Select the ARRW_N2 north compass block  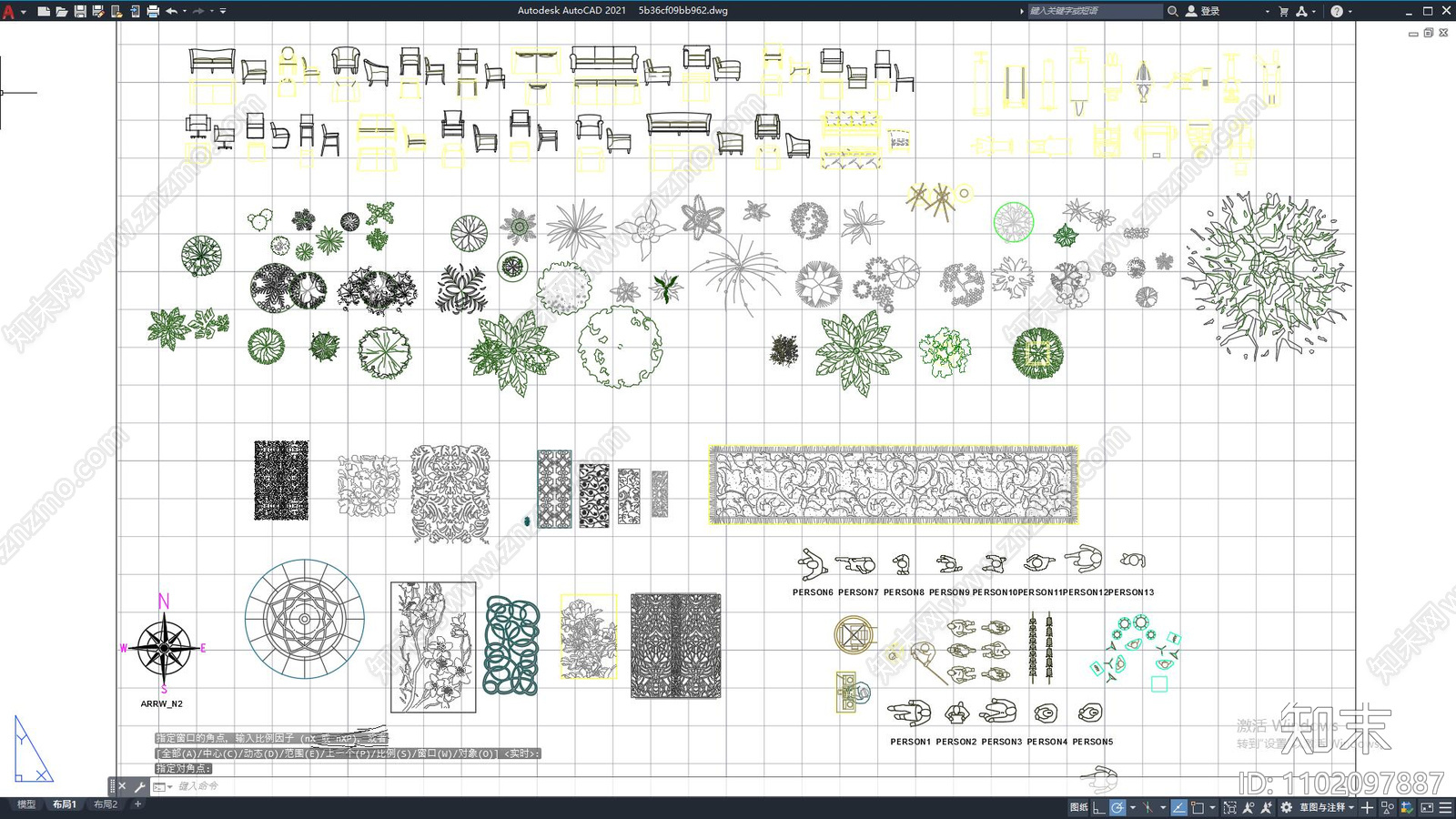(x=164, y=649)
